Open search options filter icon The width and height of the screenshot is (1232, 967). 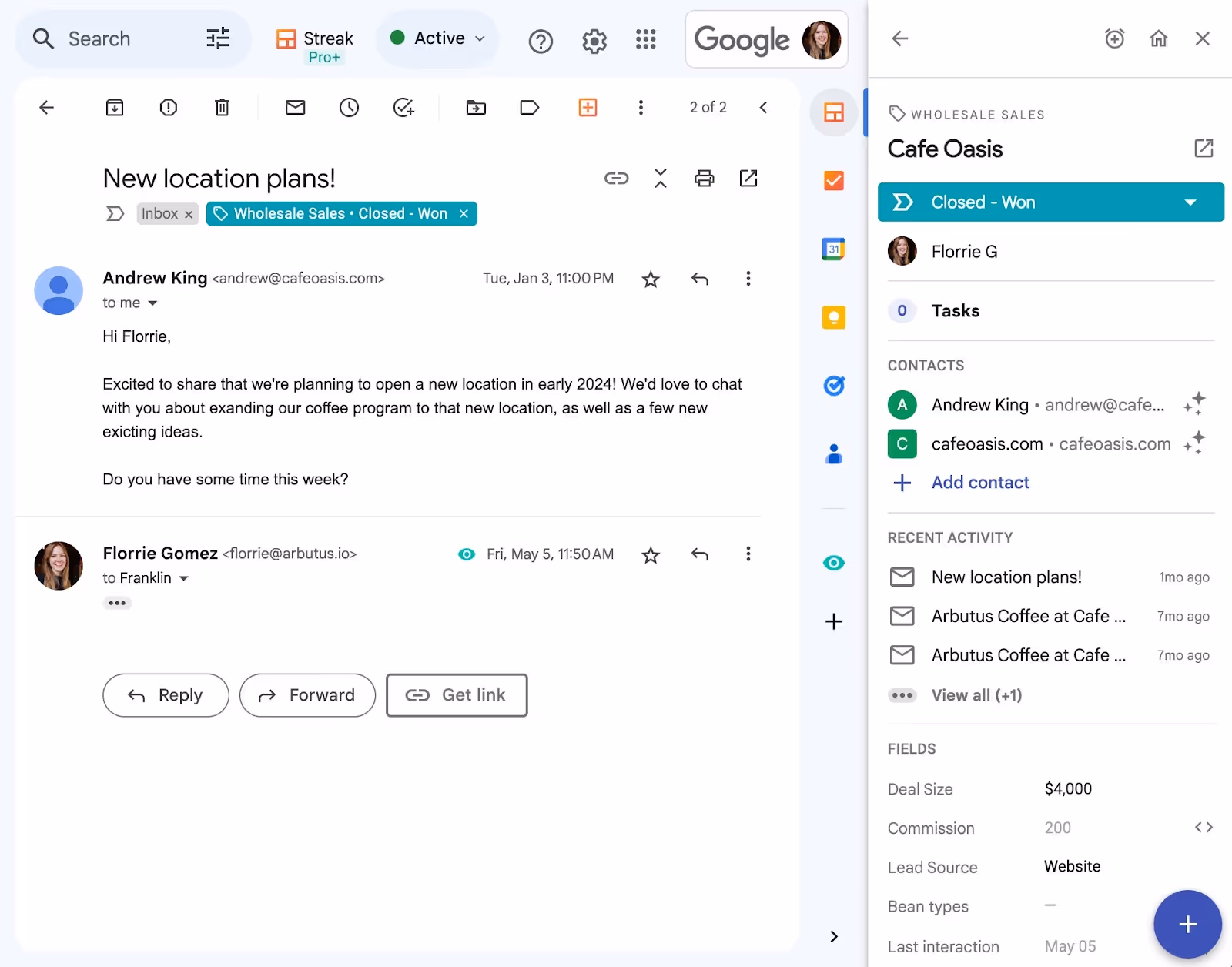pyautogui.click(x=218, y=38)
